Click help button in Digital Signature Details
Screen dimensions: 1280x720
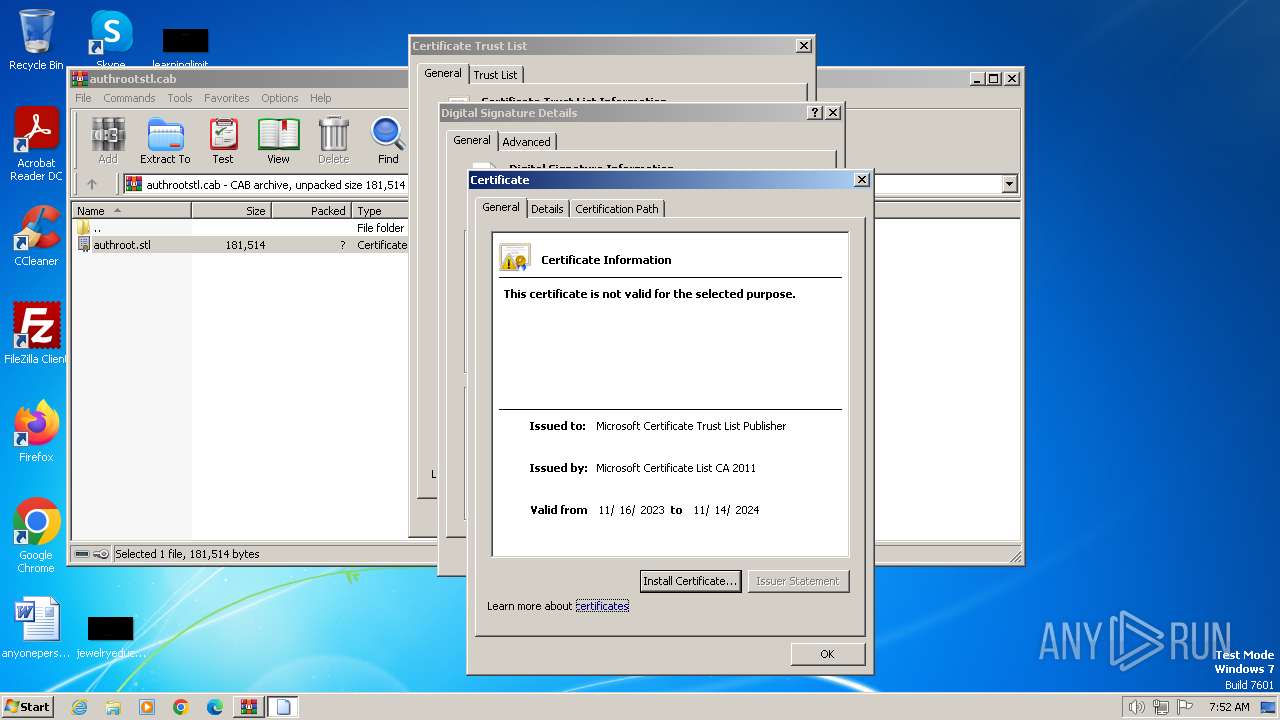point(815,113)
